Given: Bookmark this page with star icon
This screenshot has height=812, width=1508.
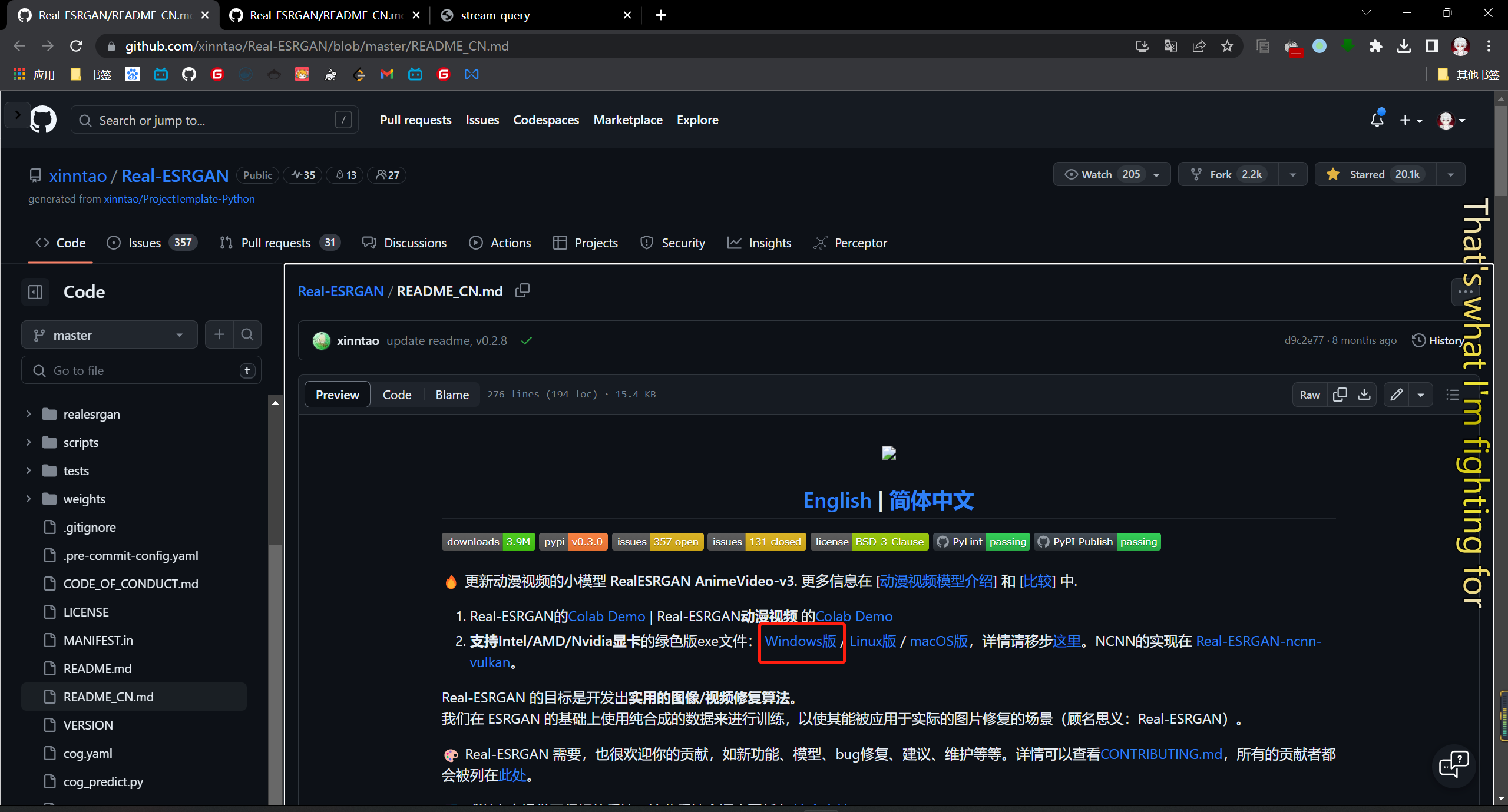Looking at the screenshot, I should pyautogui.click(x=1227, y=46).
